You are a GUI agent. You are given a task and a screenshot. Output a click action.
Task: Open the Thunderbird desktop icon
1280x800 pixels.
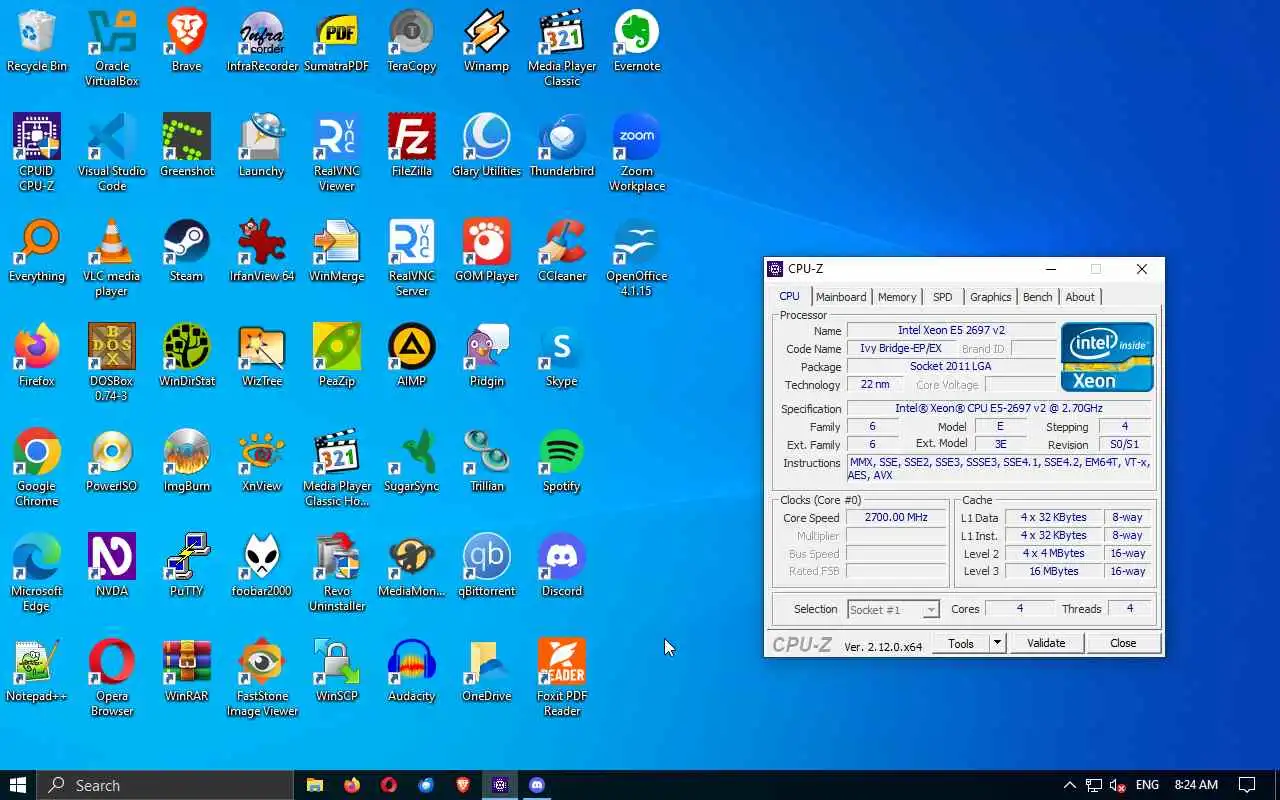coord(562,145)
